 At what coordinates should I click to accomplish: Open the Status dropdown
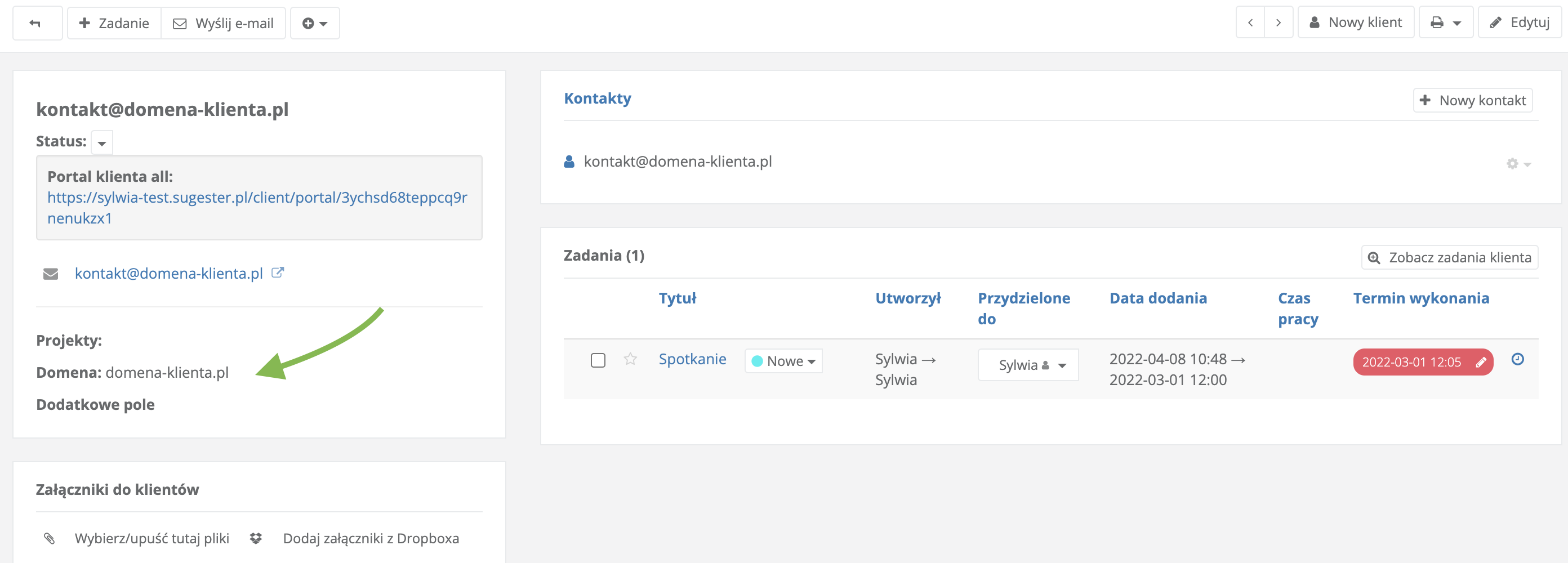pyautogui.click(x=101, y=142)
